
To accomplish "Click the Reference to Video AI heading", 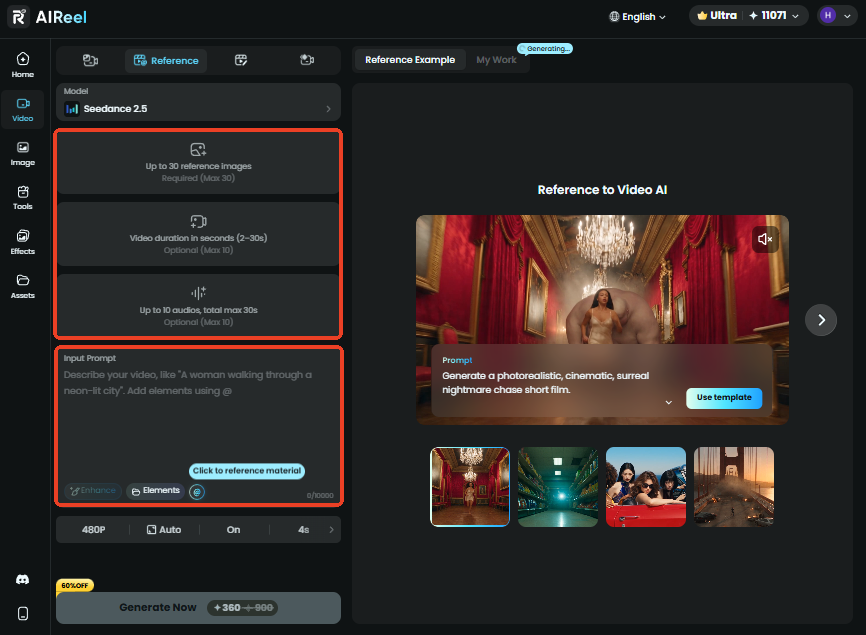I will [602, 190].
